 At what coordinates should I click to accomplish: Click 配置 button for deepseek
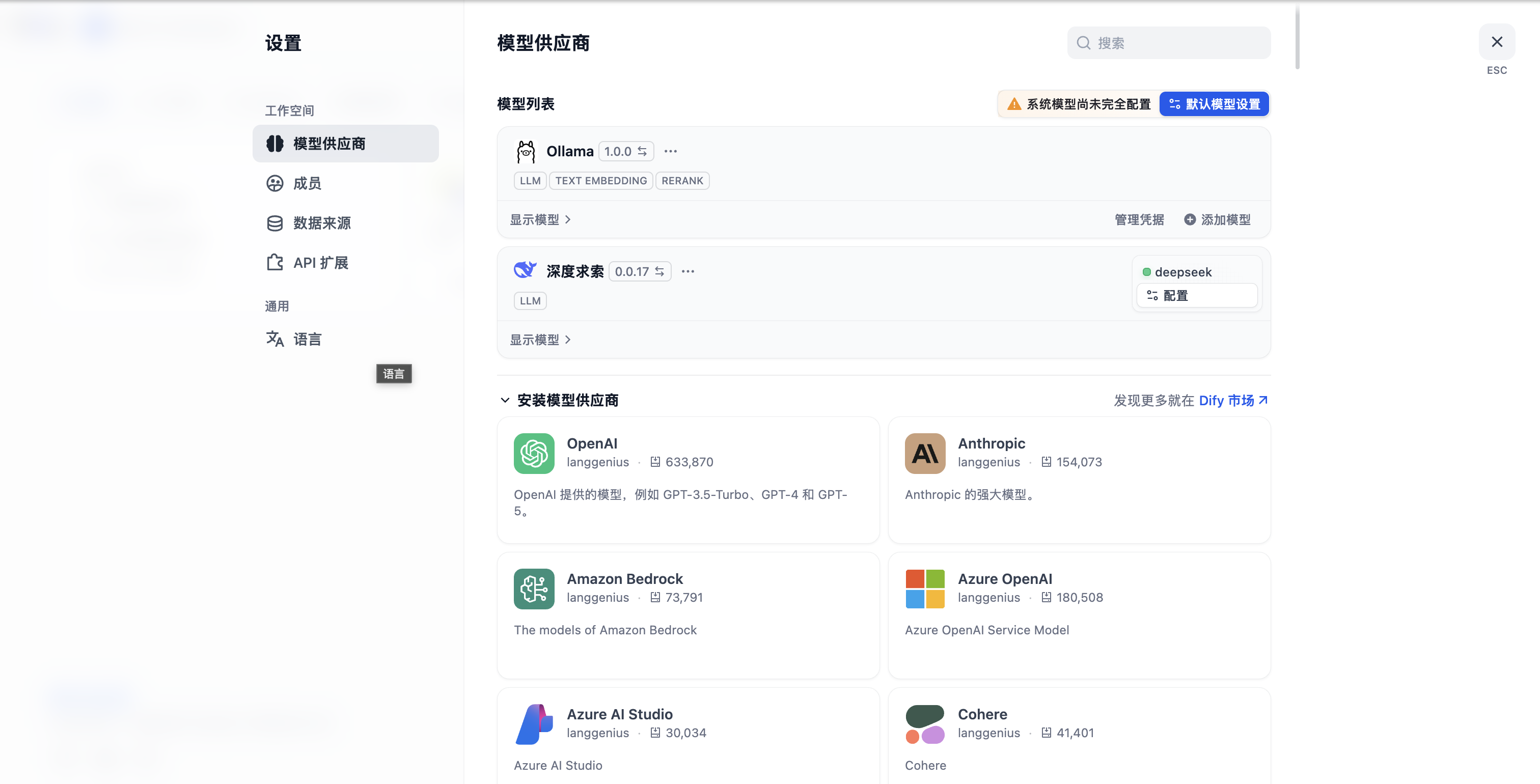(x=1197, y=296)
